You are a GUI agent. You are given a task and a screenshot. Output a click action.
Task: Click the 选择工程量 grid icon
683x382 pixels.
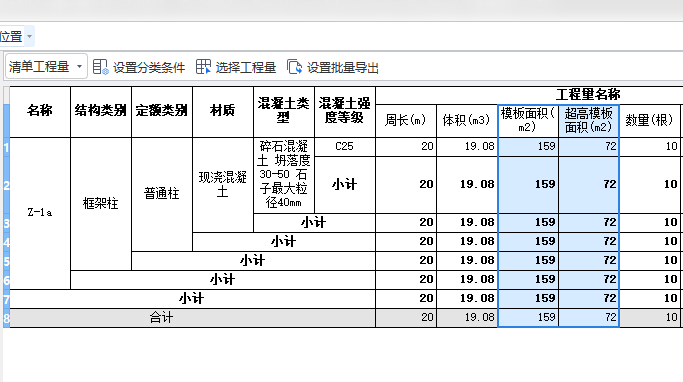[x=203, y=67]
